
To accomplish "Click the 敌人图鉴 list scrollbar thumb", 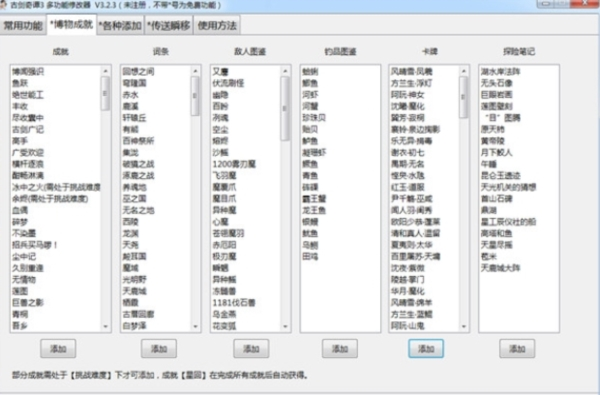I will [285, 108].
